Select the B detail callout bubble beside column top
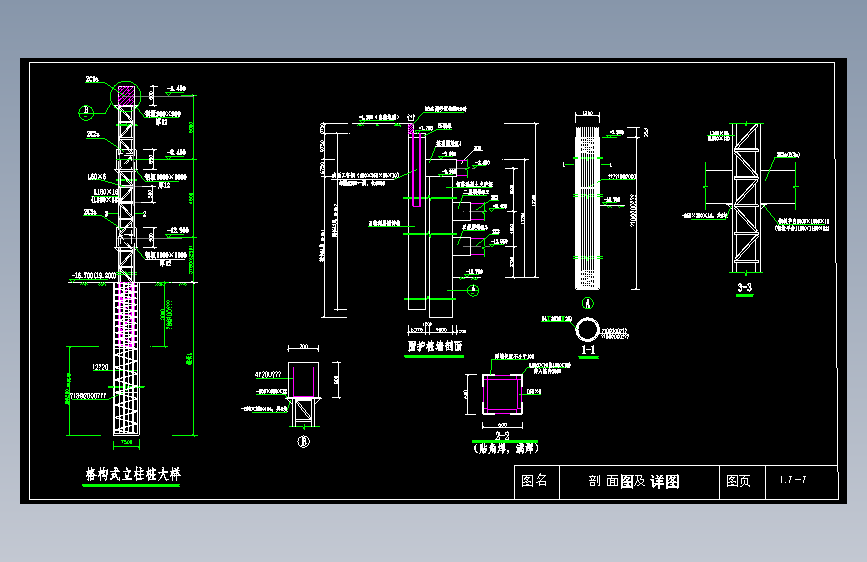 (x=85, y=112)
